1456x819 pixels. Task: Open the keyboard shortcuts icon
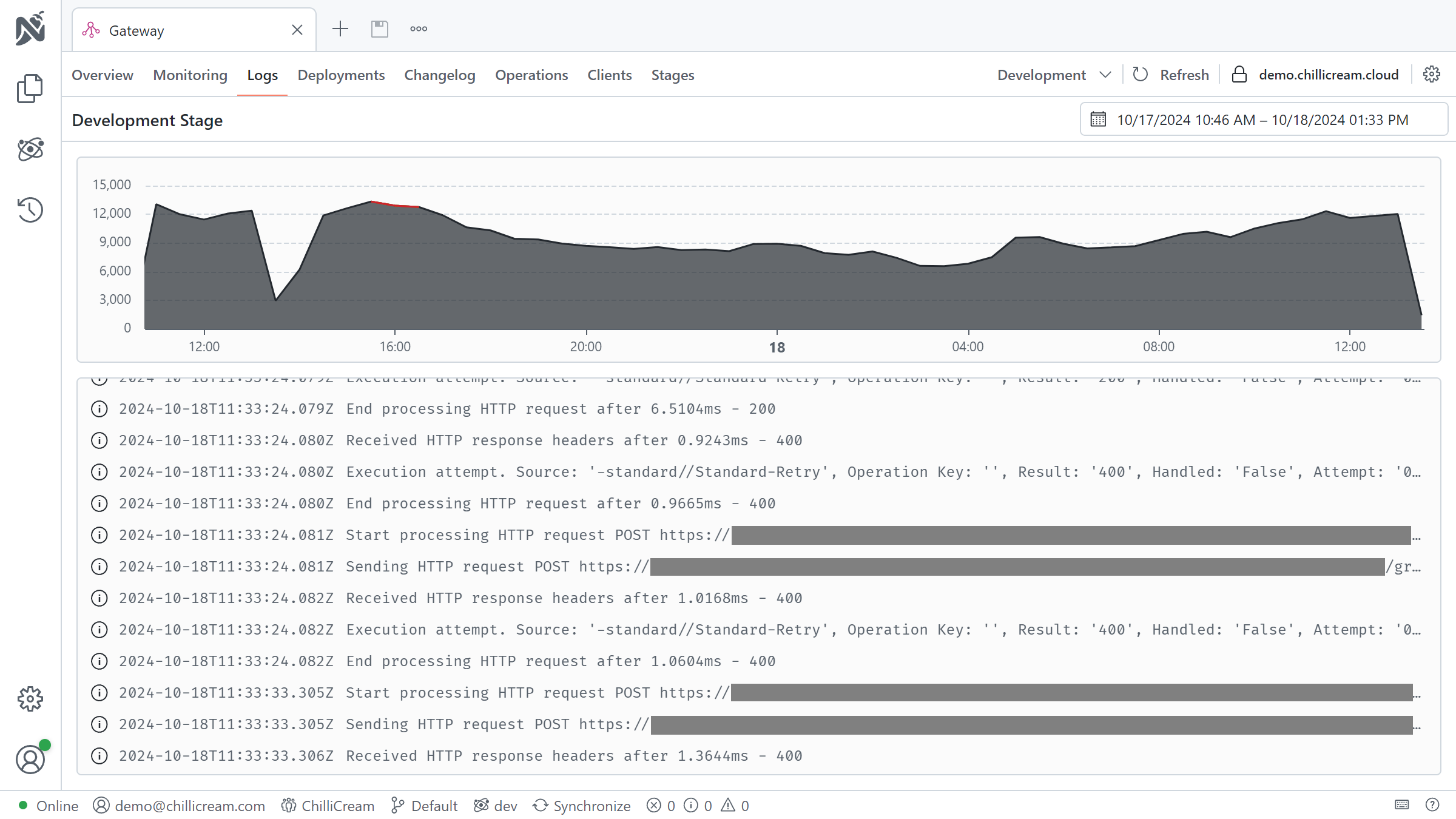[1402, 805]
